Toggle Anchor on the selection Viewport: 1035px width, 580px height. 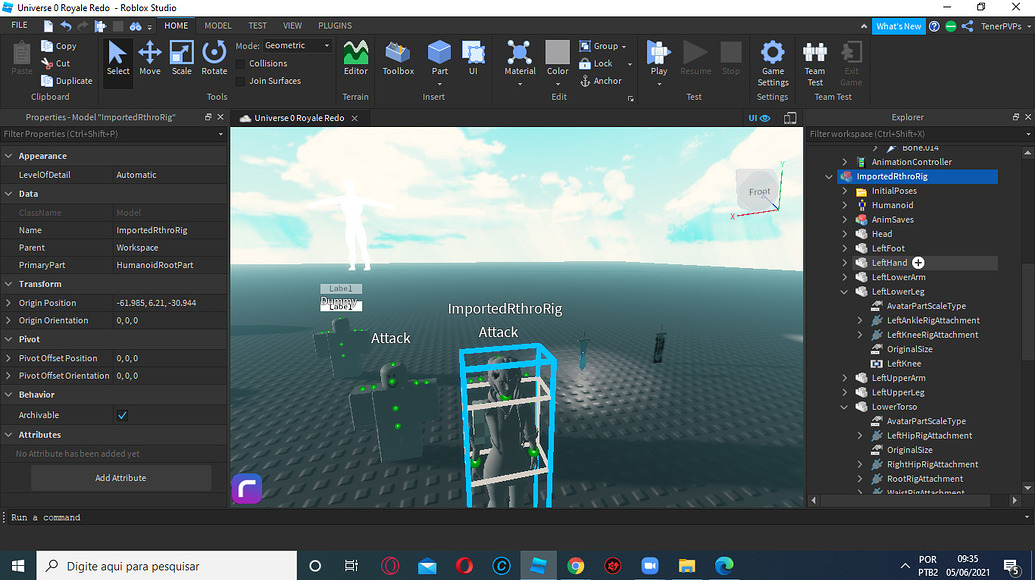604,81
